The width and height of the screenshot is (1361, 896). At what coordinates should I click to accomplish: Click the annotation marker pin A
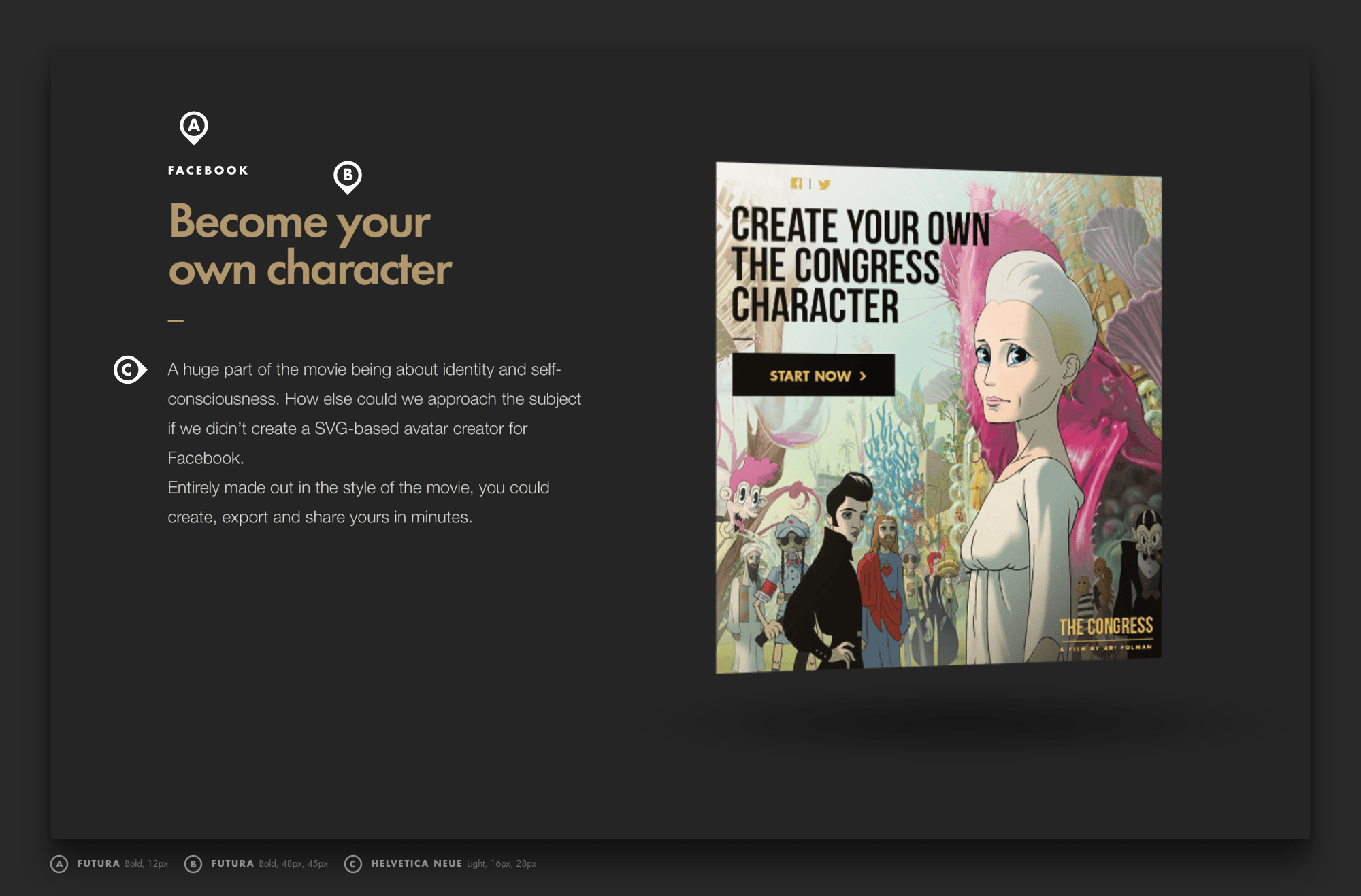pos(194,127)
